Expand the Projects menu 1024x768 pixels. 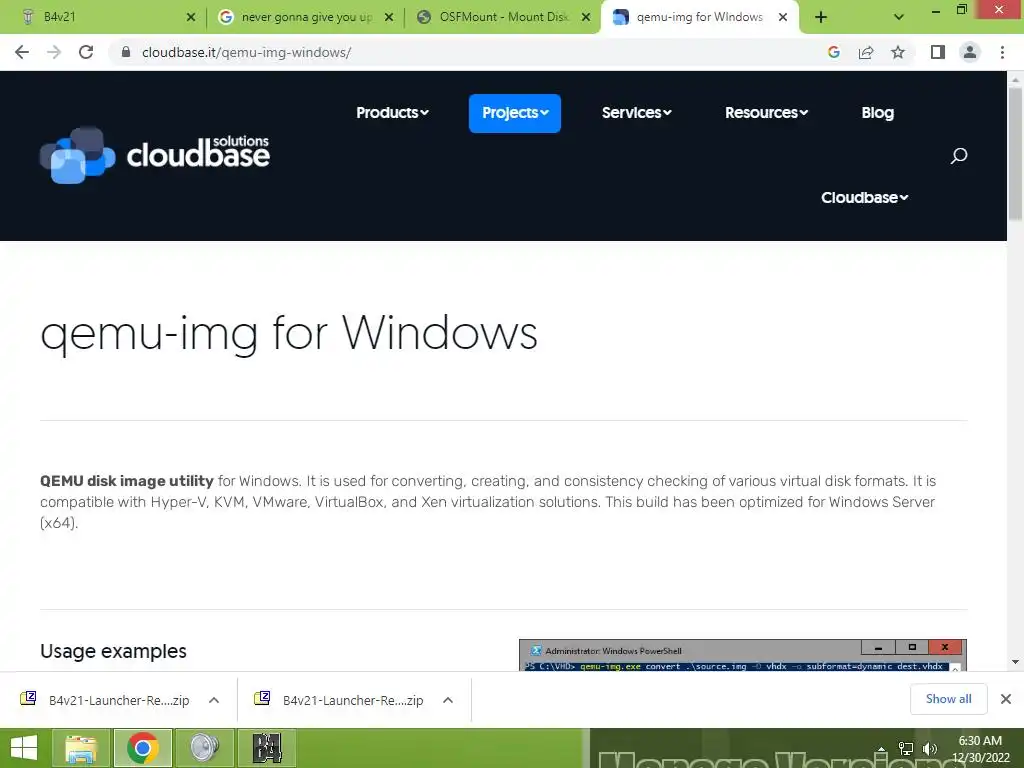tap(515, 113)
